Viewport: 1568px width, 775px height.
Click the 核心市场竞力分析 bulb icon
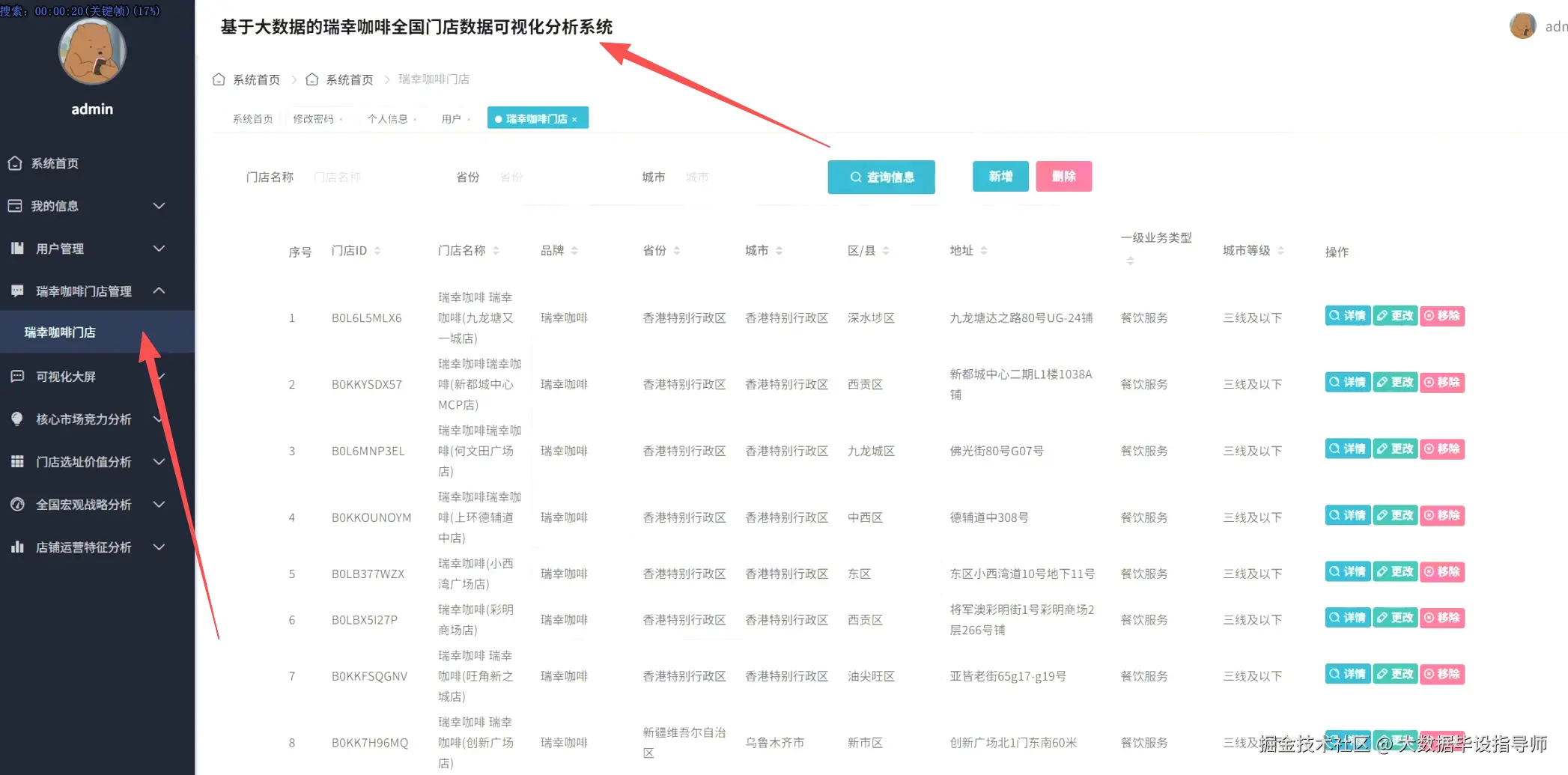pos(17,419)
